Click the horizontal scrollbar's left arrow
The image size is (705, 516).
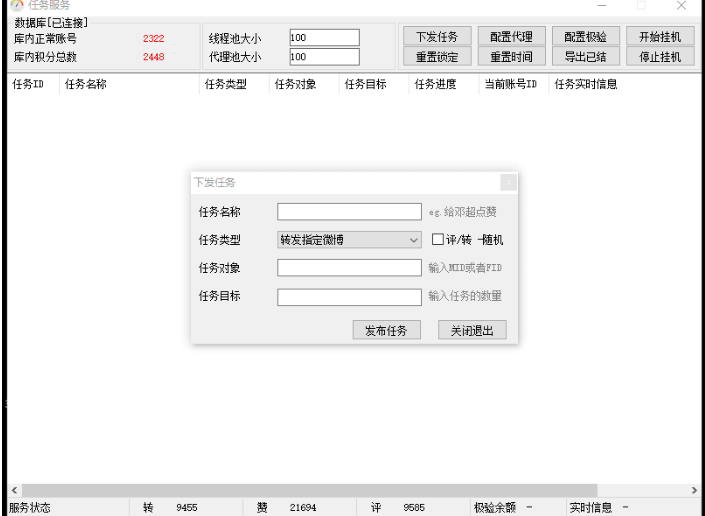tap(14, 490)
